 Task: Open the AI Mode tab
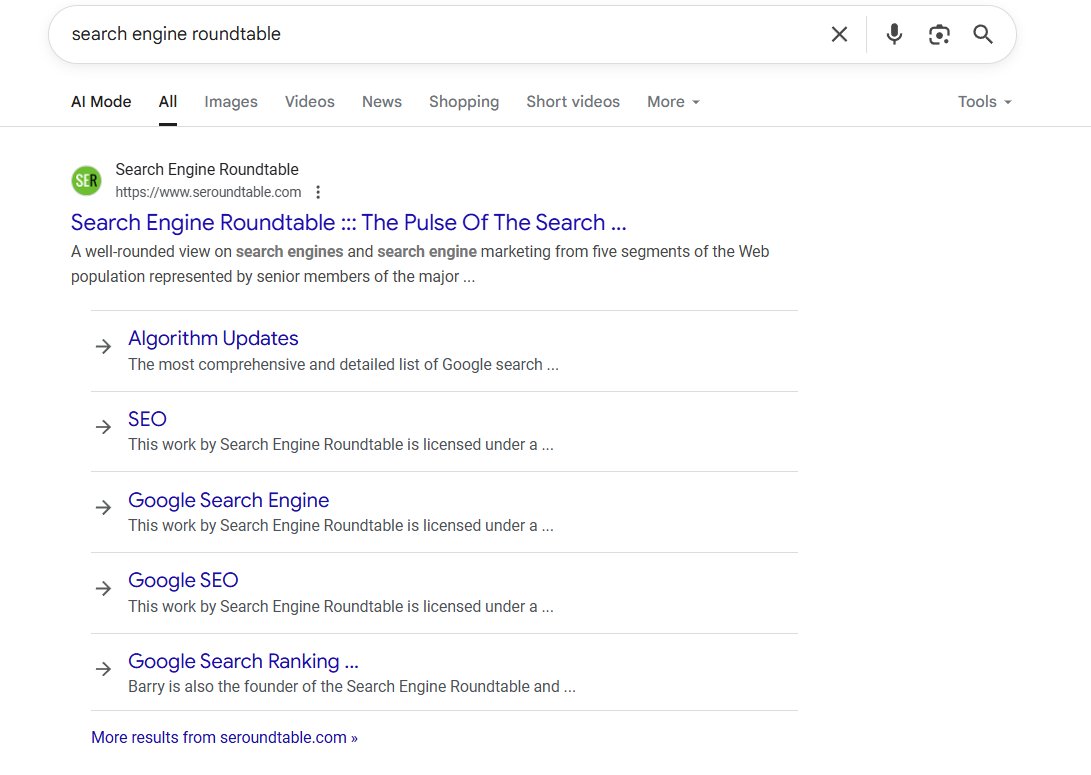pos(100,101)
